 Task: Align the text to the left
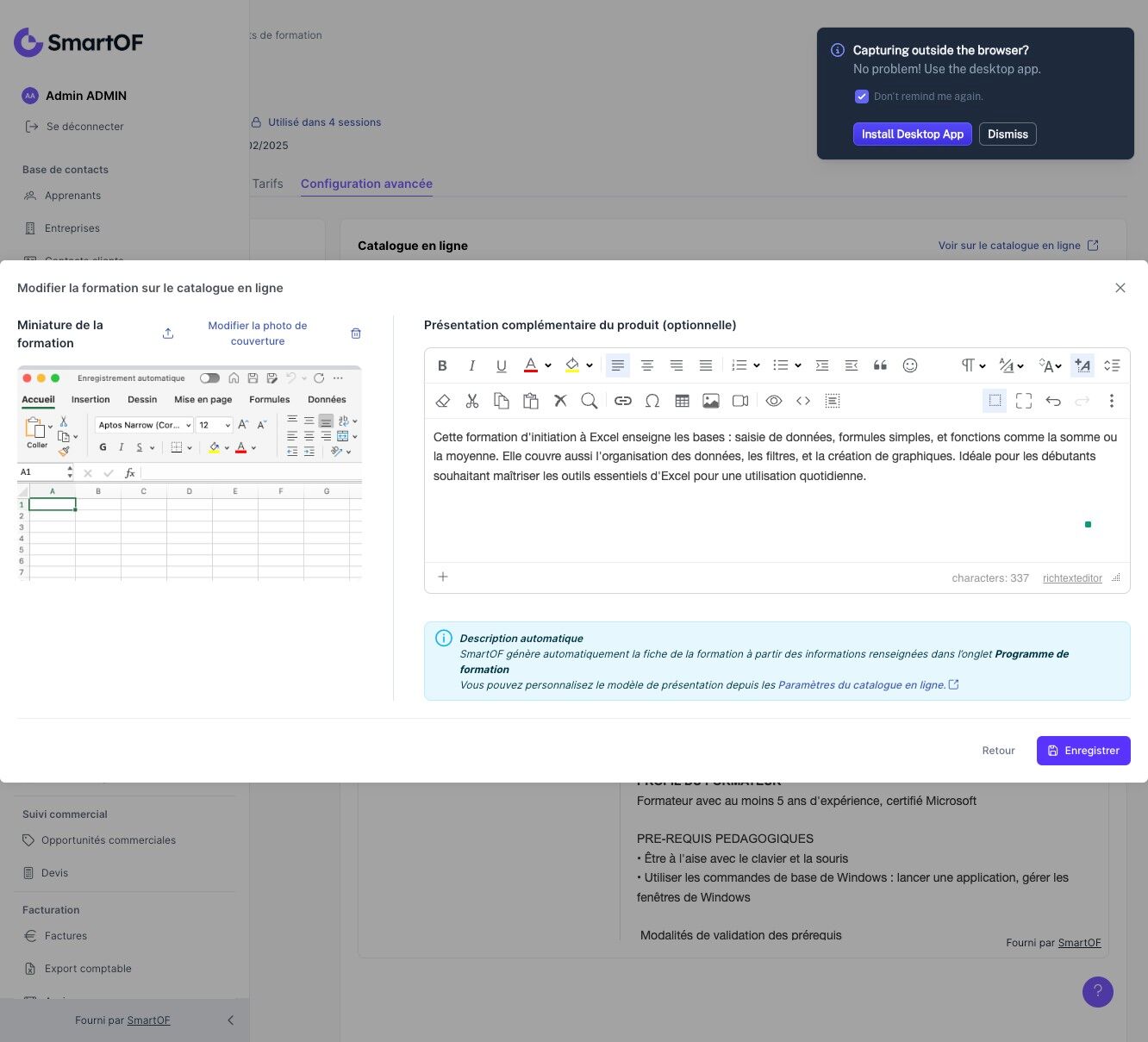pyautogui.click(x=618, y=365)
